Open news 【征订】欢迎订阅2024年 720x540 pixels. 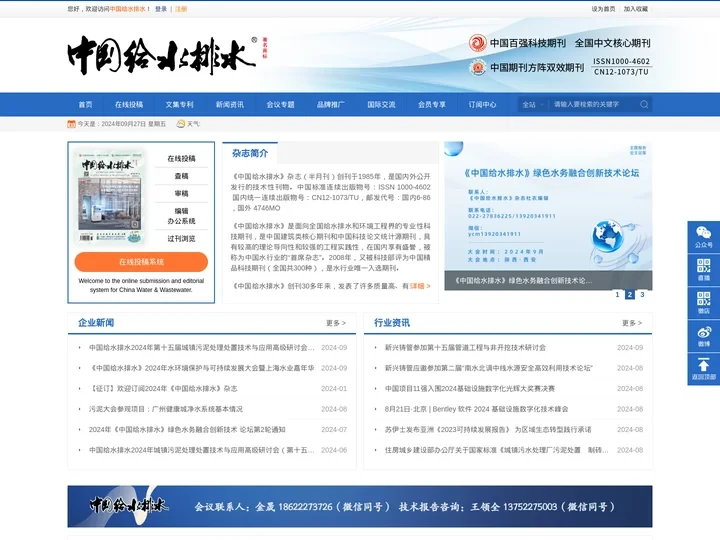tap(163, 388)
